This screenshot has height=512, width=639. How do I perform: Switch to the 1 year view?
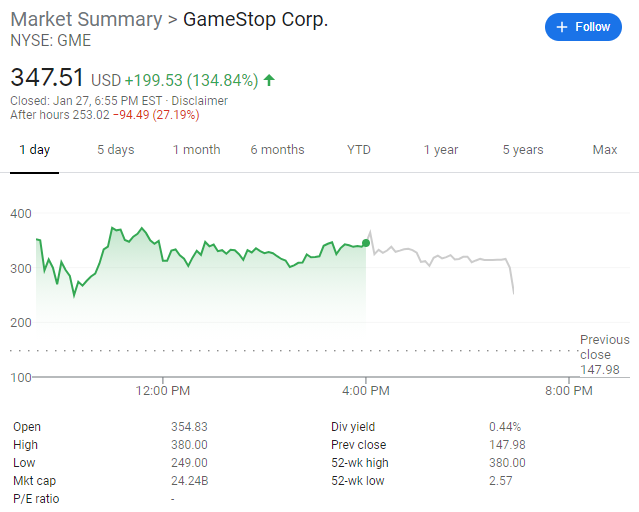[440, 150]
